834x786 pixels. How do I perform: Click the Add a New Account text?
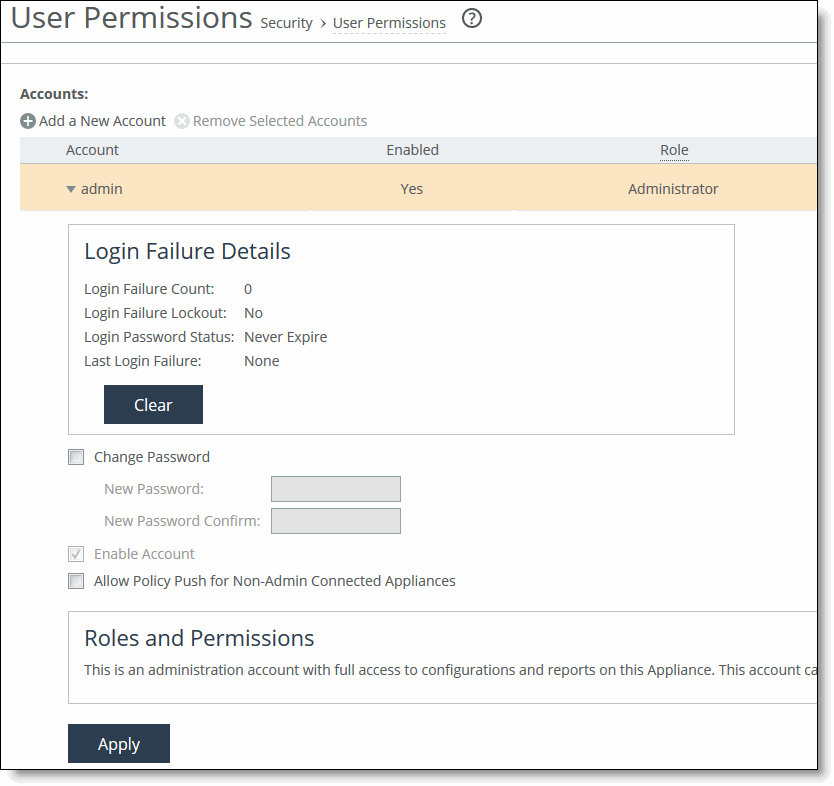click(x=102, y=121)
